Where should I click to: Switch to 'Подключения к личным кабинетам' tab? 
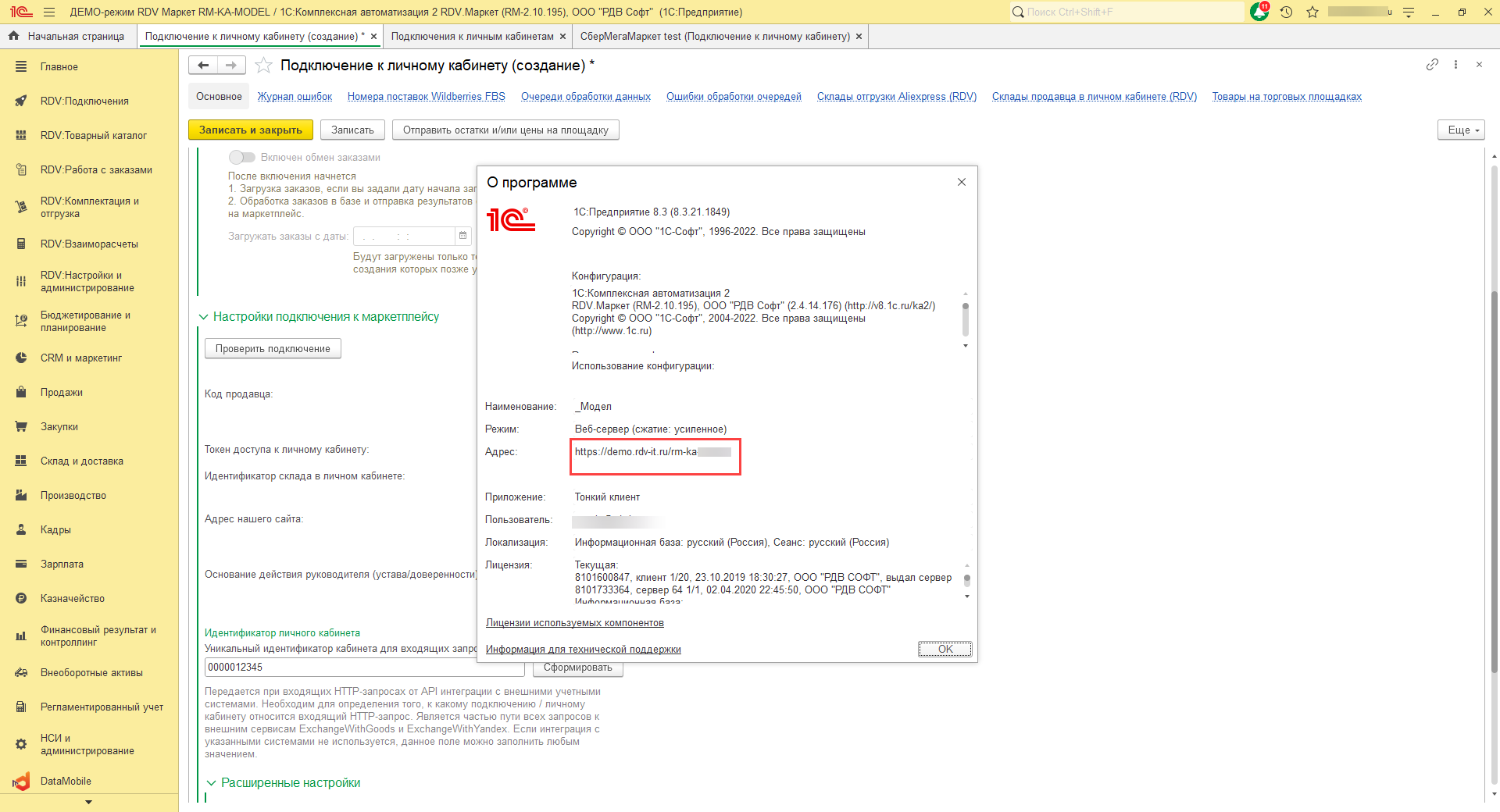pos(472,36)
